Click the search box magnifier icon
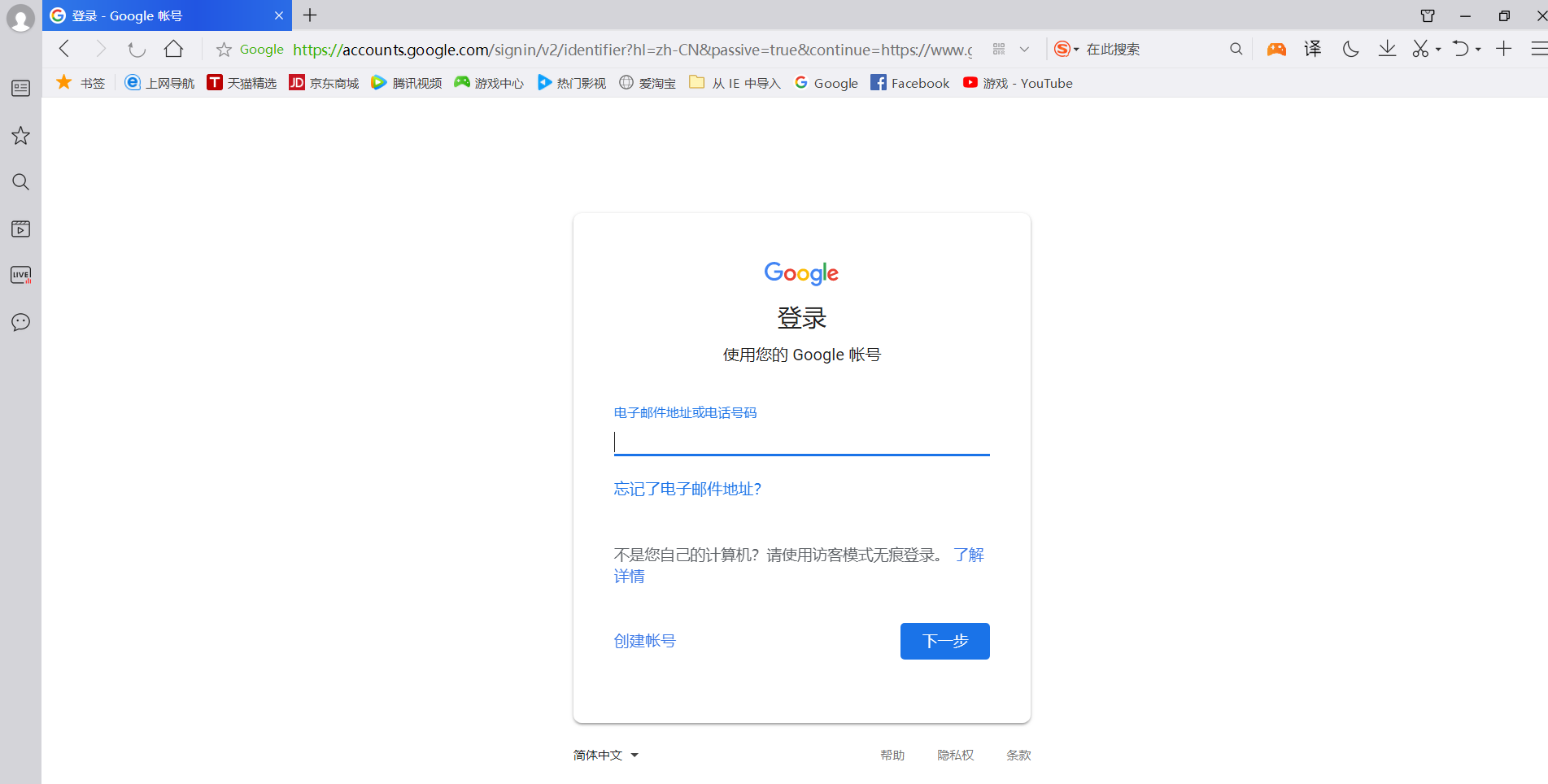The width and height of the screenshot is (1548, 784). [x=1236, y=49]
